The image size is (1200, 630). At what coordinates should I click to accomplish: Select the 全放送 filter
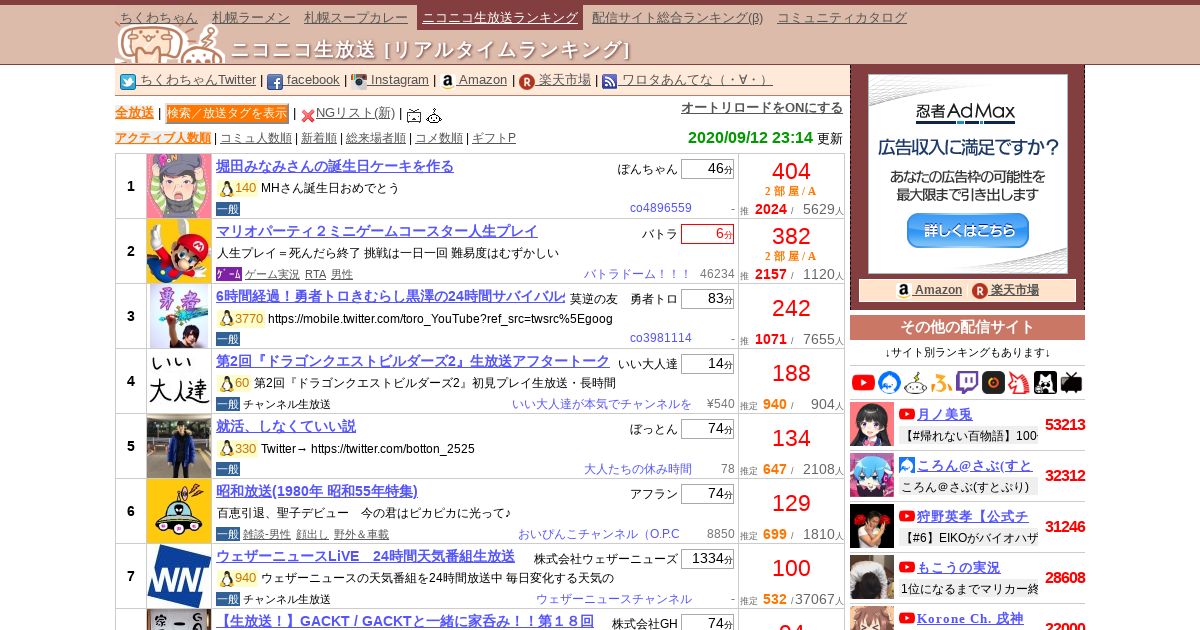point(134,113)
